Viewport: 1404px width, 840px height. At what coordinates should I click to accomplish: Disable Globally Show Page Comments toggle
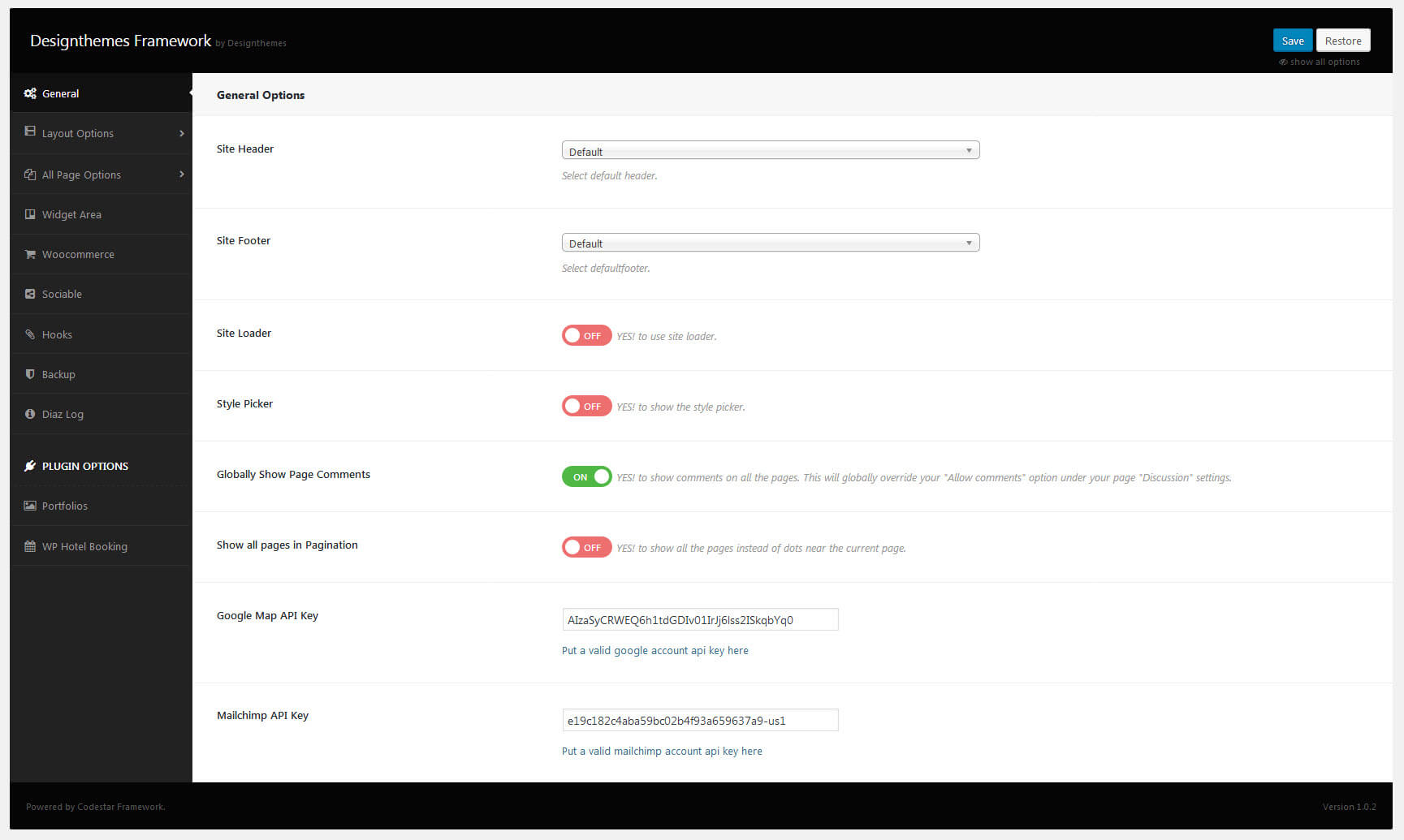point(586,476)
